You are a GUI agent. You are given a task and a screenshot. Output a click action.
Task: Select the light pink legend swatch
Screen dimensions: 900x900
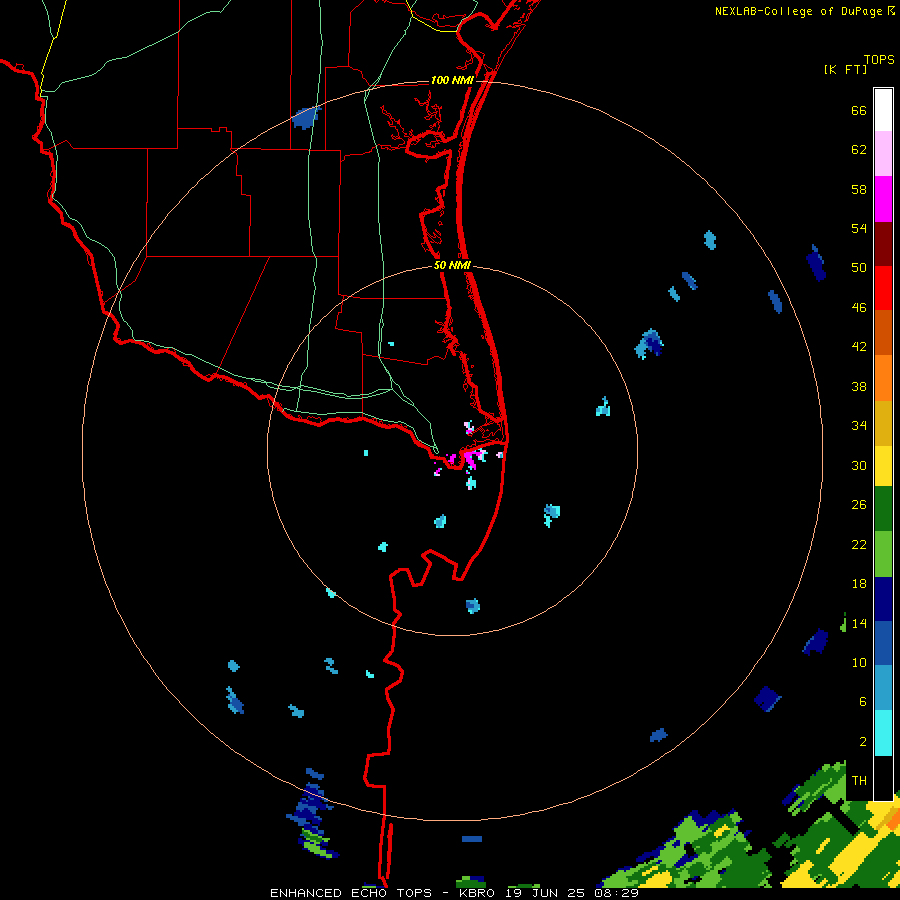coord(883,153)
